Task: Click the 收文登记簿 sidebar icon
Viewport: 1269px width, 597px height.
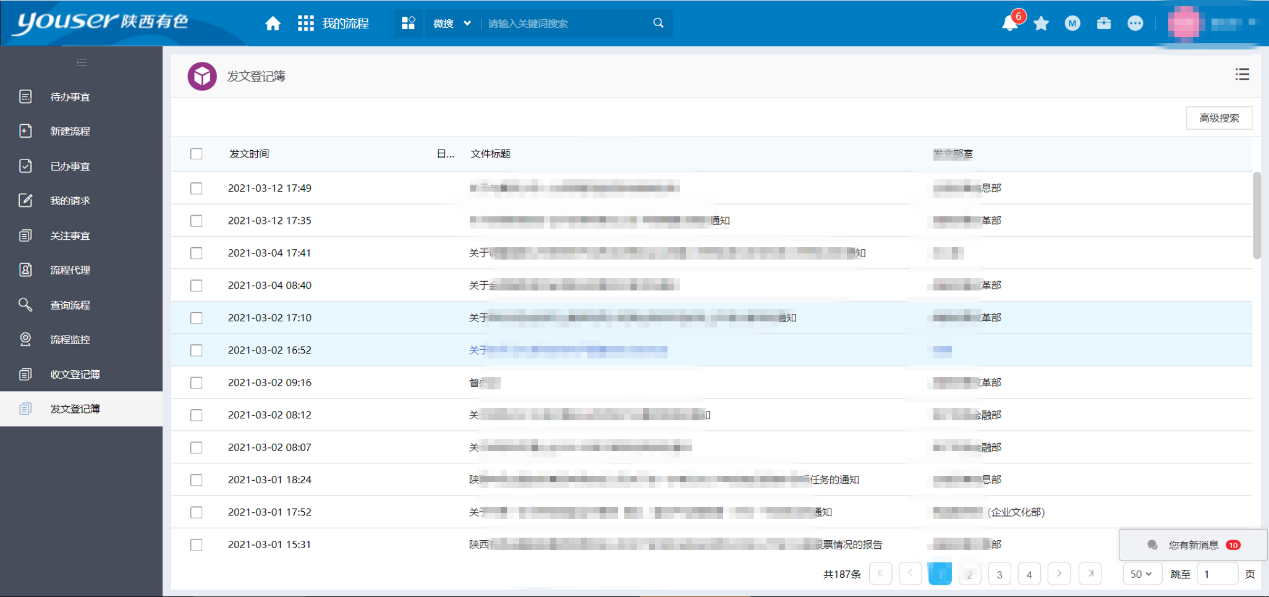Action: [x=26, y=374]
